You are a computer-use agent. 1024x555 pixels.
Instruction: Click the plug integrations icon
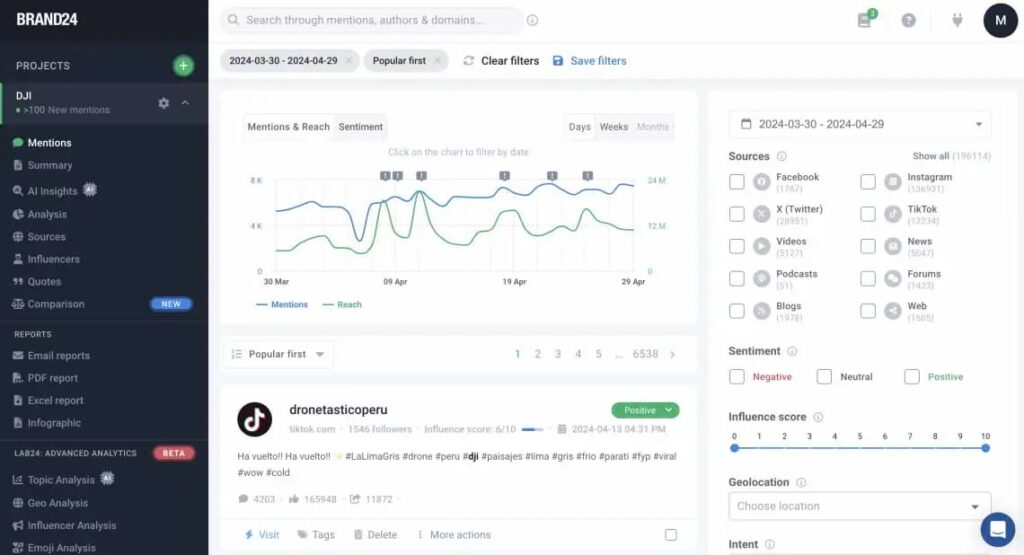(957, 20)
